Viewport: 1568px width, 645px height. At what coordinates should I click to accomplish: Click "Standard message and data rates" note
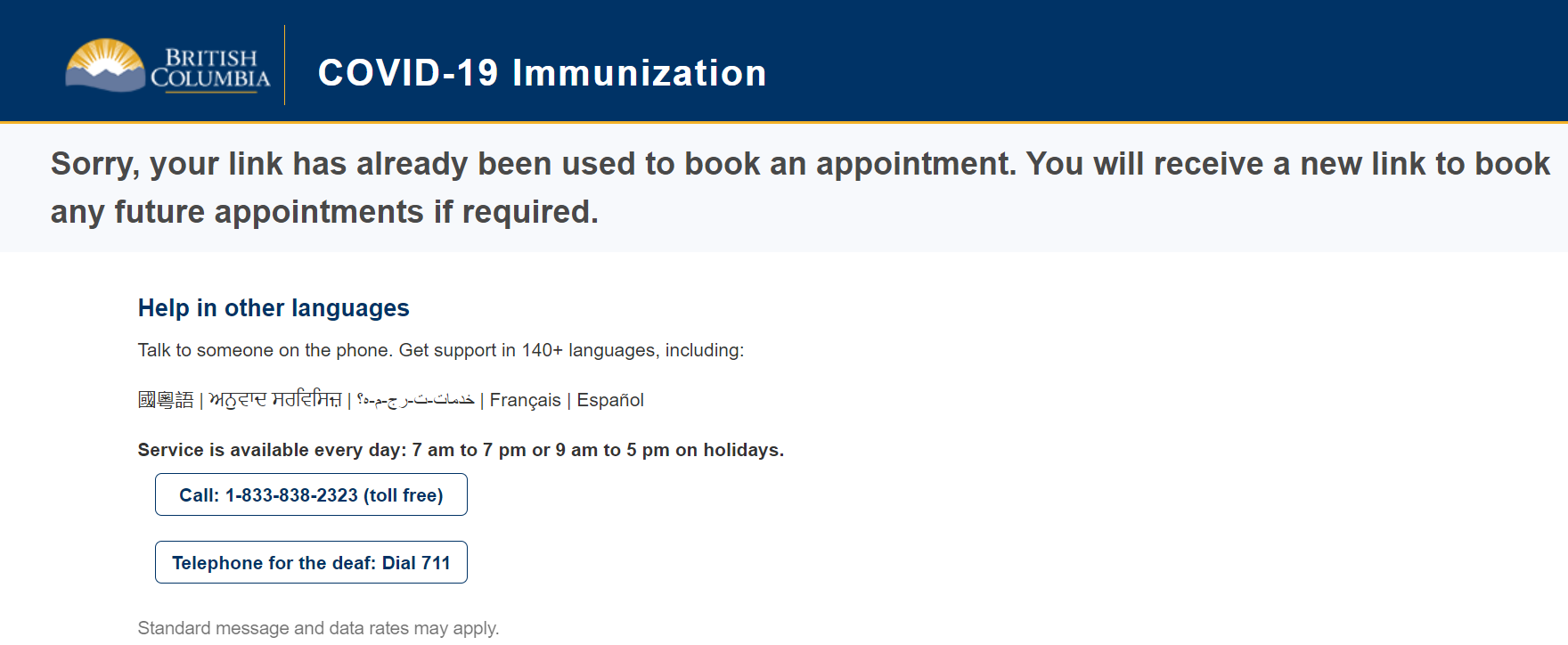[318, 628]
